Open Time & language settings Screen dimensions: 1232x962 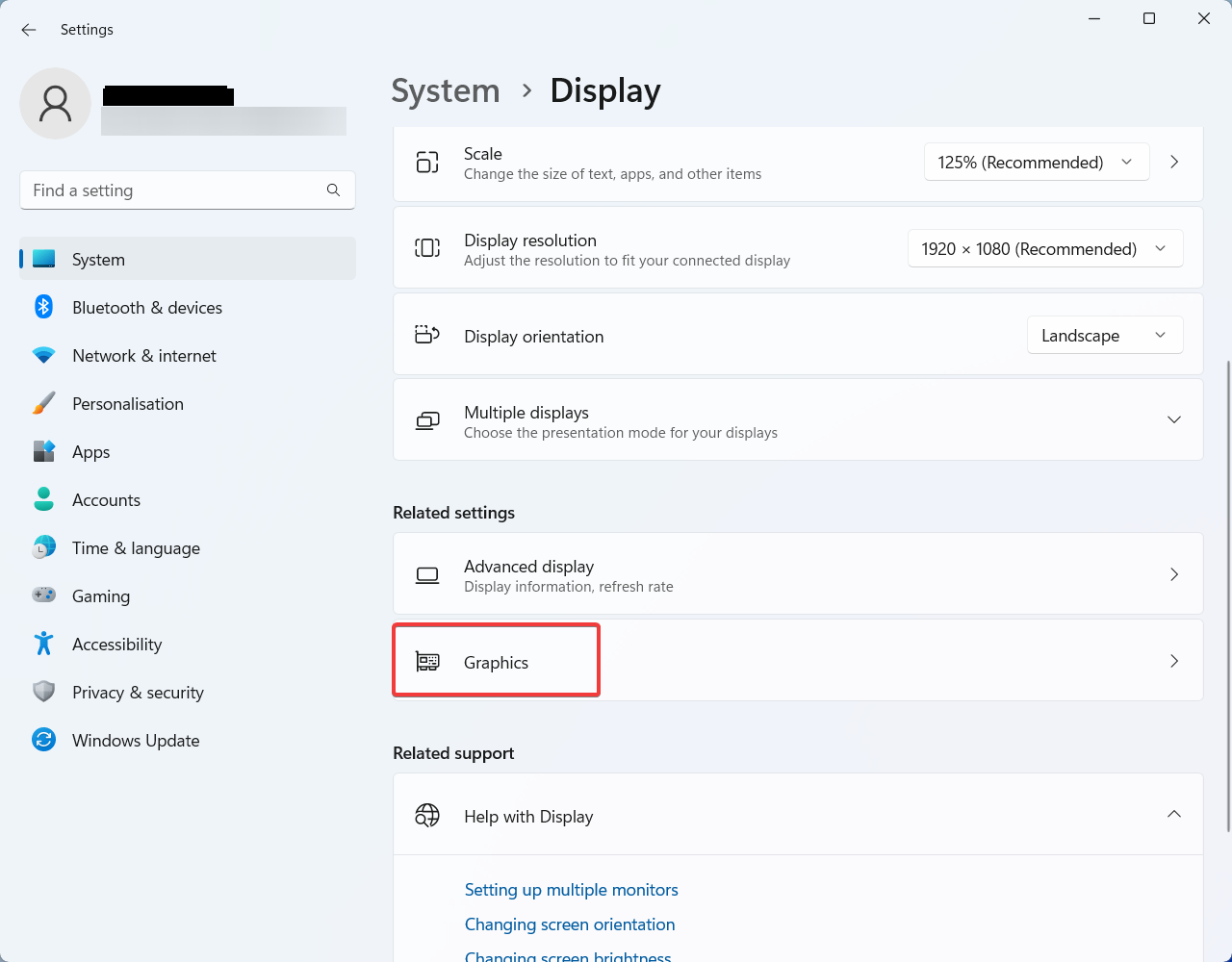click(188, 547)
